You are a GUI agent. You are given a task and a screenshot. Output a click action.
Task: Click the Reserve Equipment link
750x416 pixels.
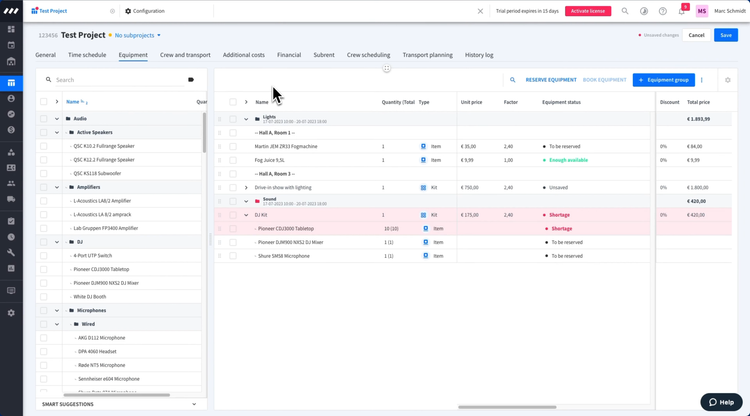[x=551, y=80]
